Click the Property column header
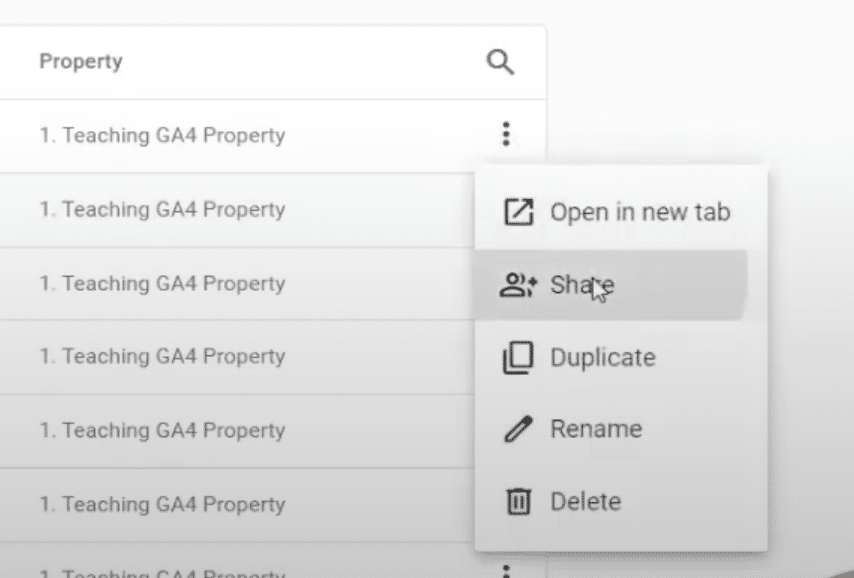Image resolution: width=854 pixels, height=578 pixels. 81,61
